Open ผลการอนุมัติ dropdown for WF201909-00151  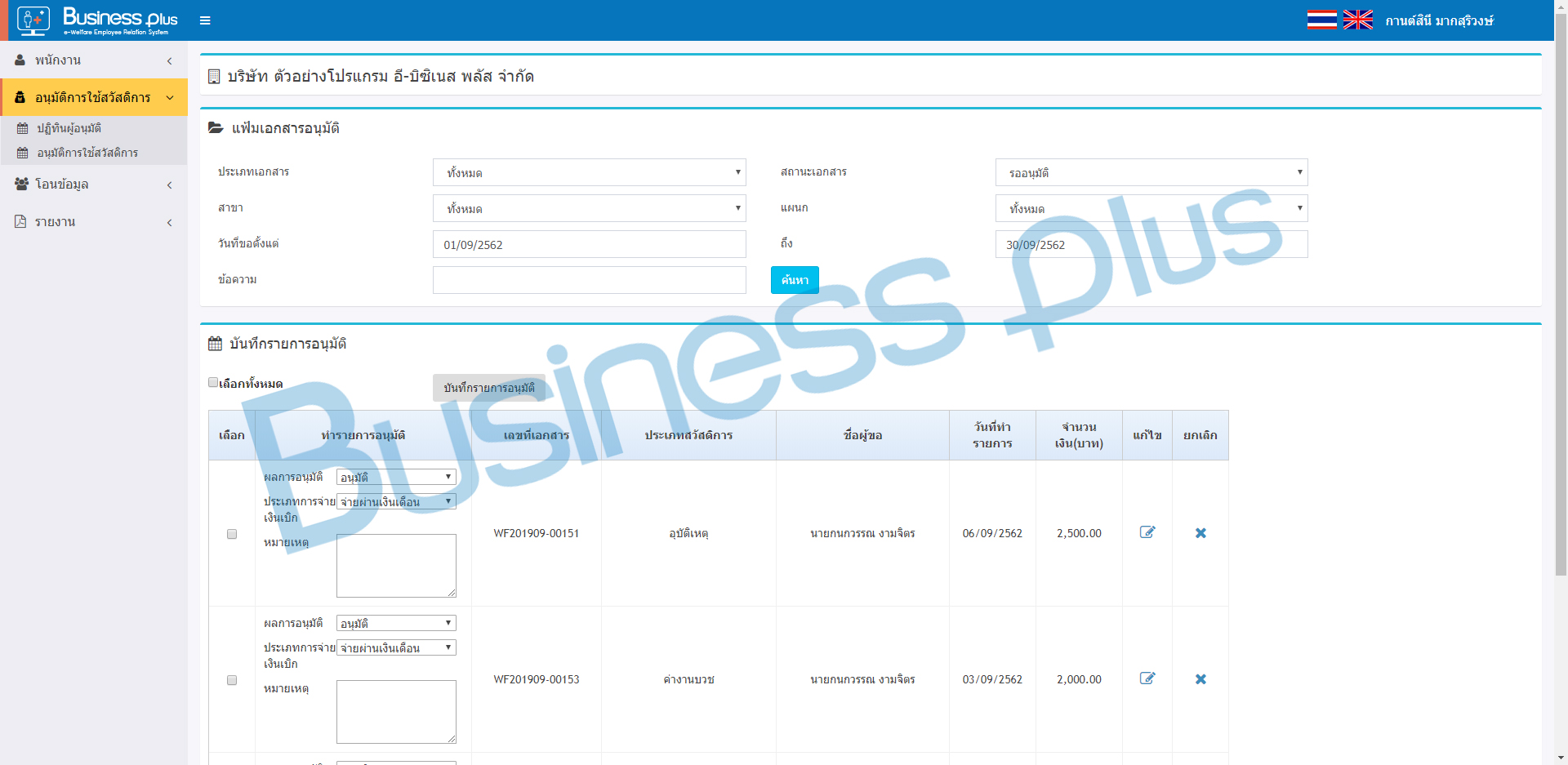pos(396,477)
